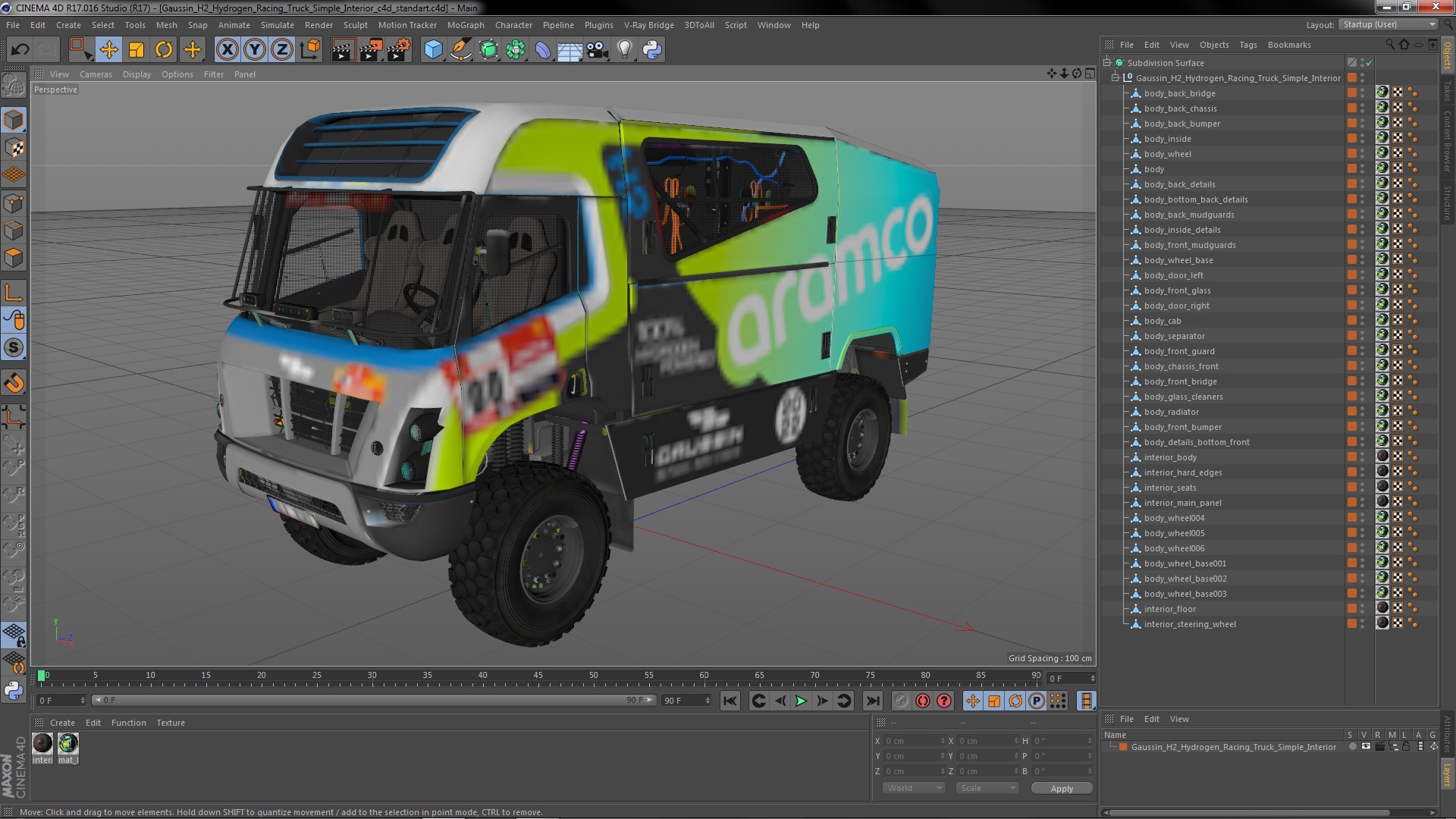Activate the Move tool in top toolbar
The image size is (1456, 819).
coord(108,50)
